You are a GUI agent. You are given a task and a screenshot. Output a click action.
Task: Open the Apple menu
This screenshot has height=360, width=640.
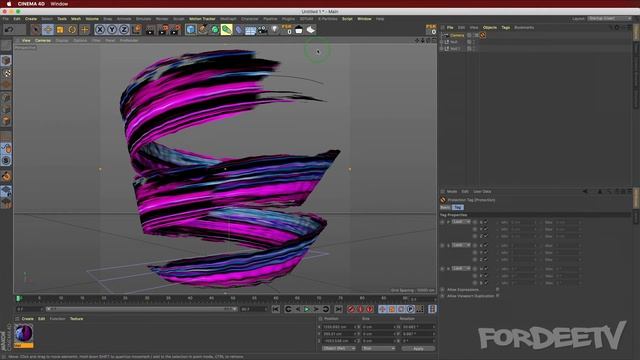[x=9, y=4]
